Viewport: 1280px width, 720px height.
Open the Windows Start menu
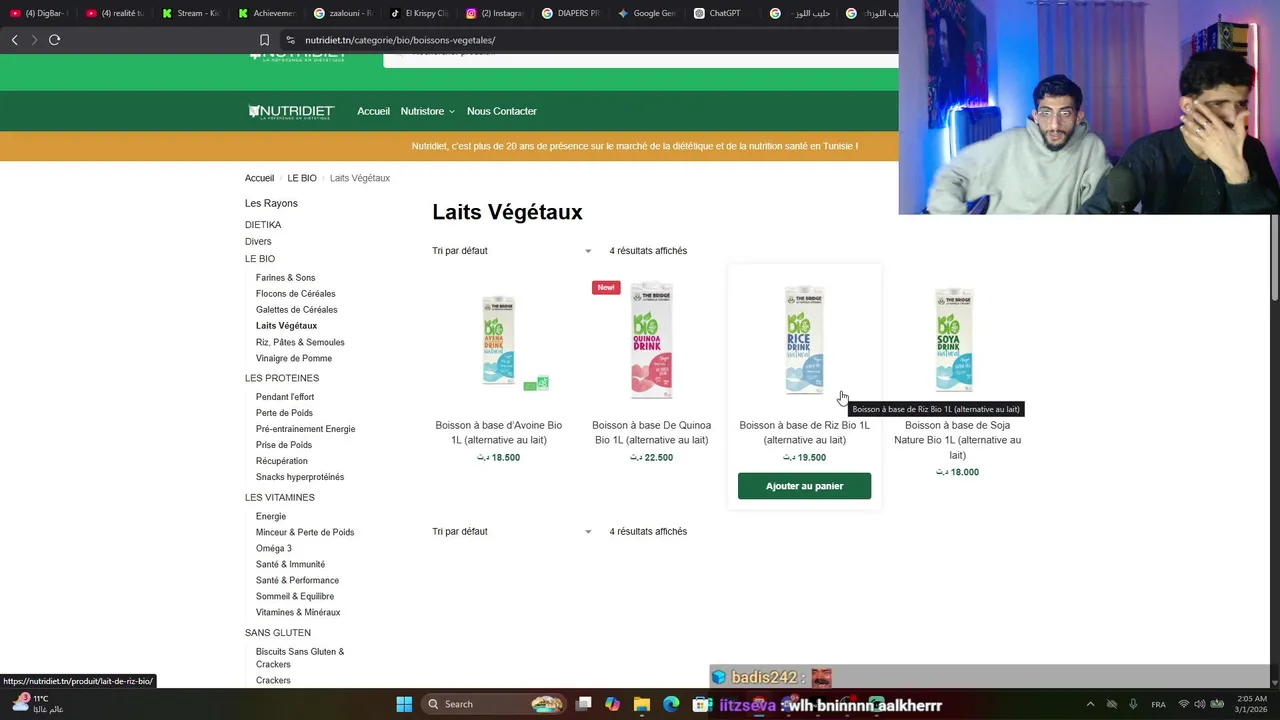point(404,704)
